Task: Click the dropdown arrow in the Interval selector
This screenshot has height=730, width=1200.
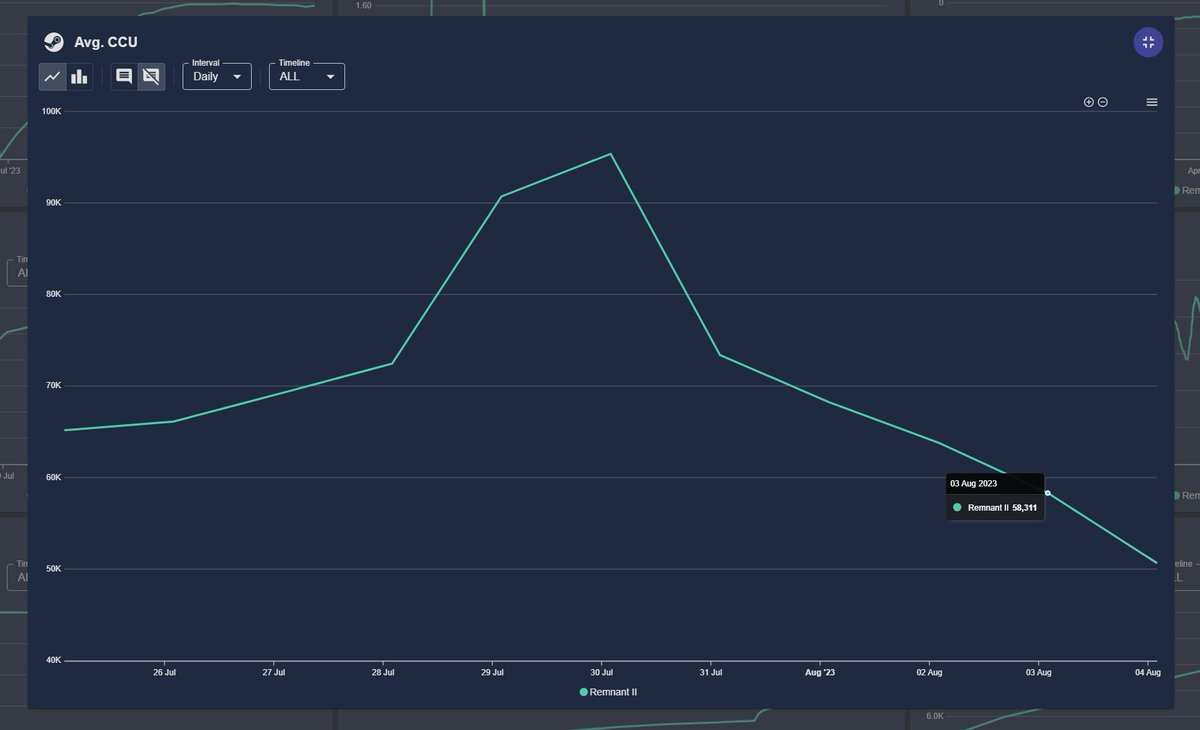Action: 237,77
